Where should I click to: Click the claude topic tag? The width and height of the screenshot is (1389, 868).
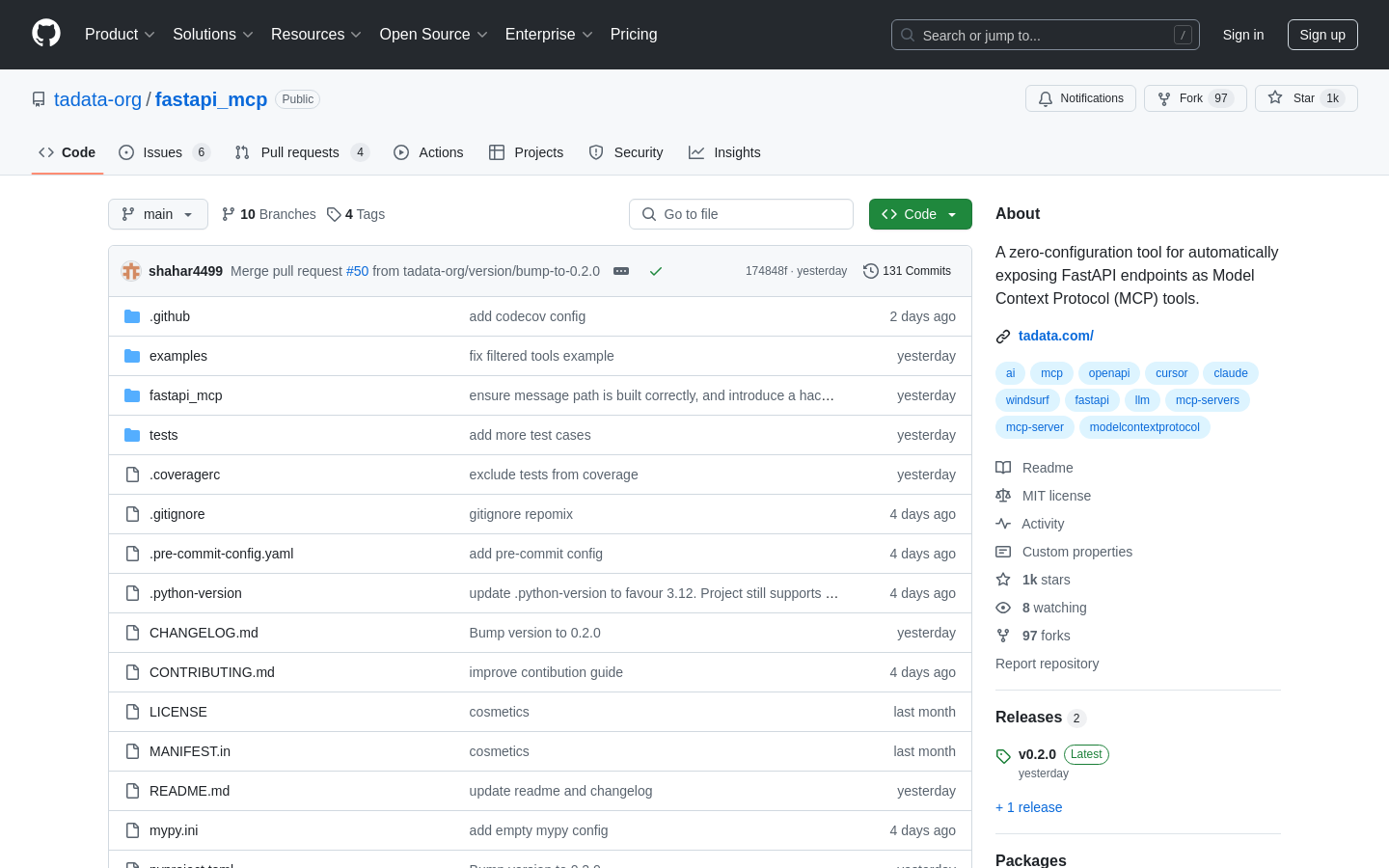[1231, 373]
